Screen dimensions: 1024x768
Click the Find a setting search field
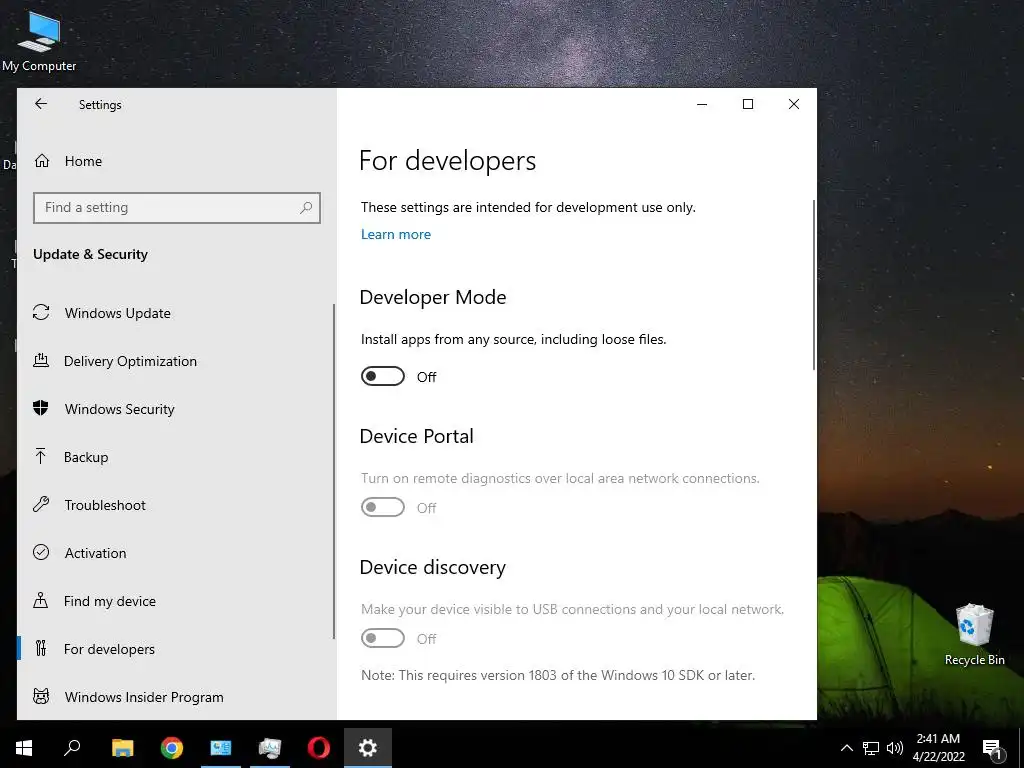coord(176,208)
